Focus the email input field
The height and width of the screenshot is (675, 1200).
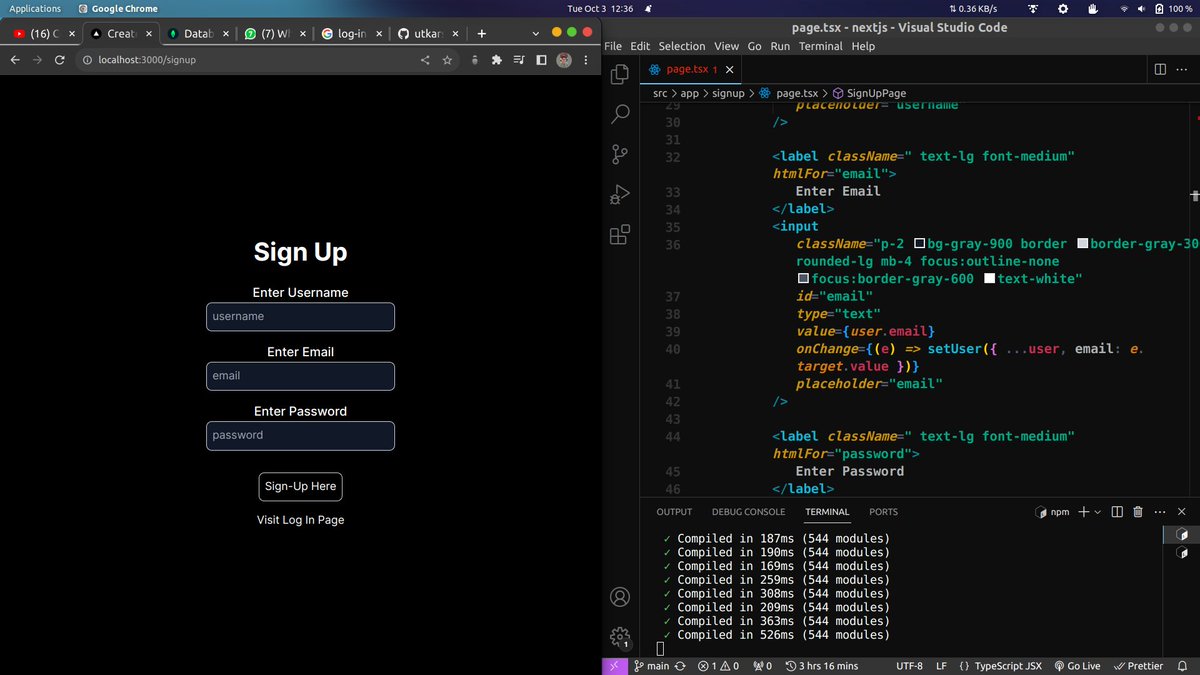pos(300,376)
